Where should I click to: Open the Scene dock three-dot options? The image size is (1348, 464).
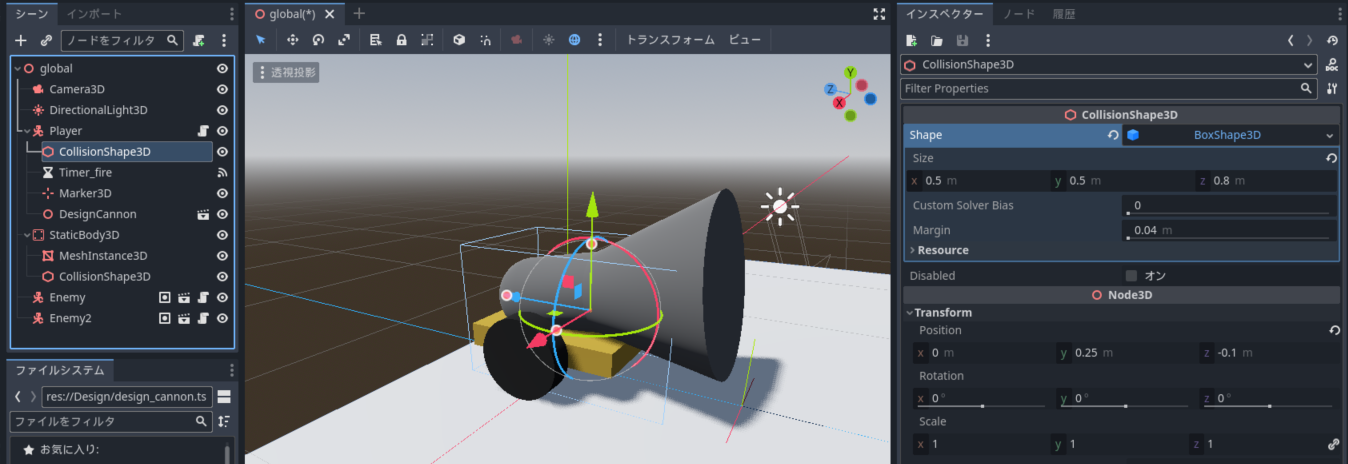224,40
